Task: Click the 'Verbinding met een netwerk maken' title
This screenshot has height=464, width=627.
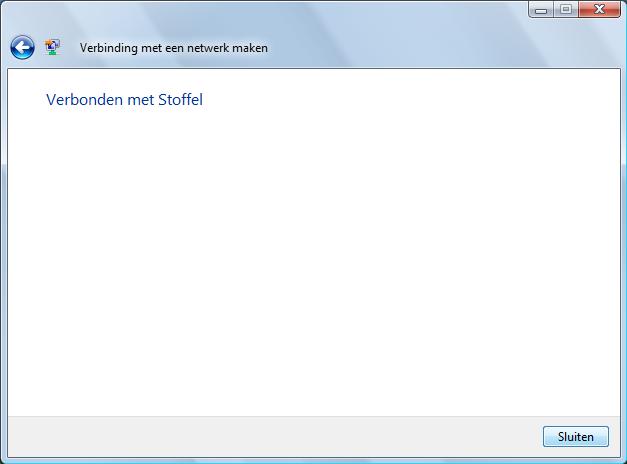Action: [x=174, y=48]
